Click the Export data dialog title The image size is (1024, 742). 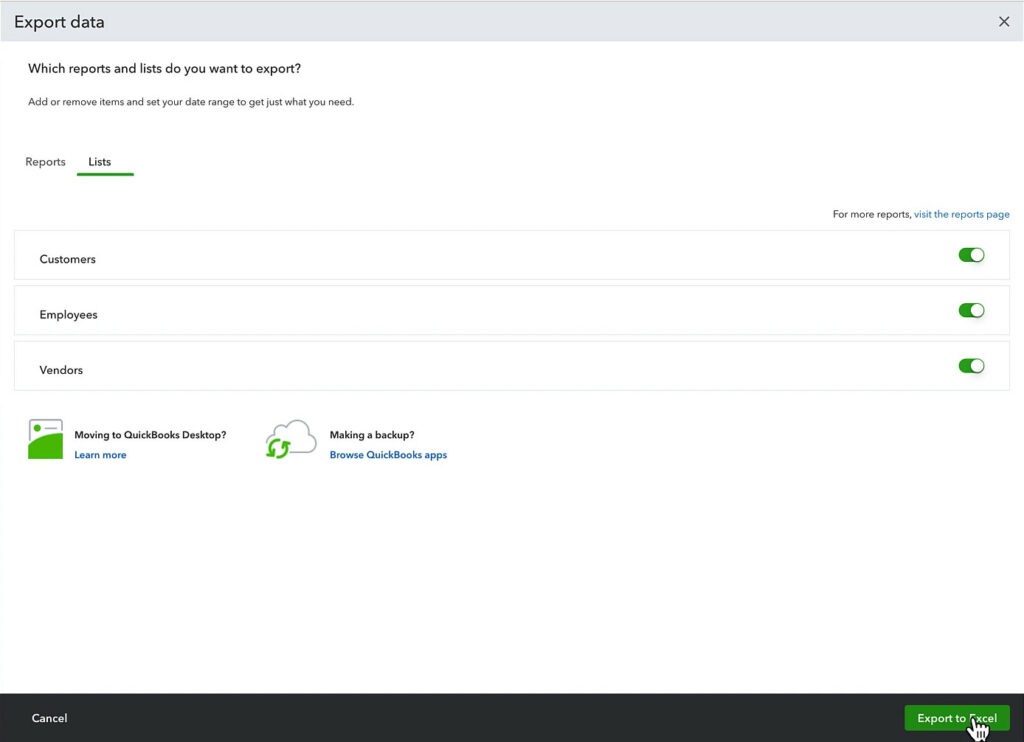pos(59,21)
